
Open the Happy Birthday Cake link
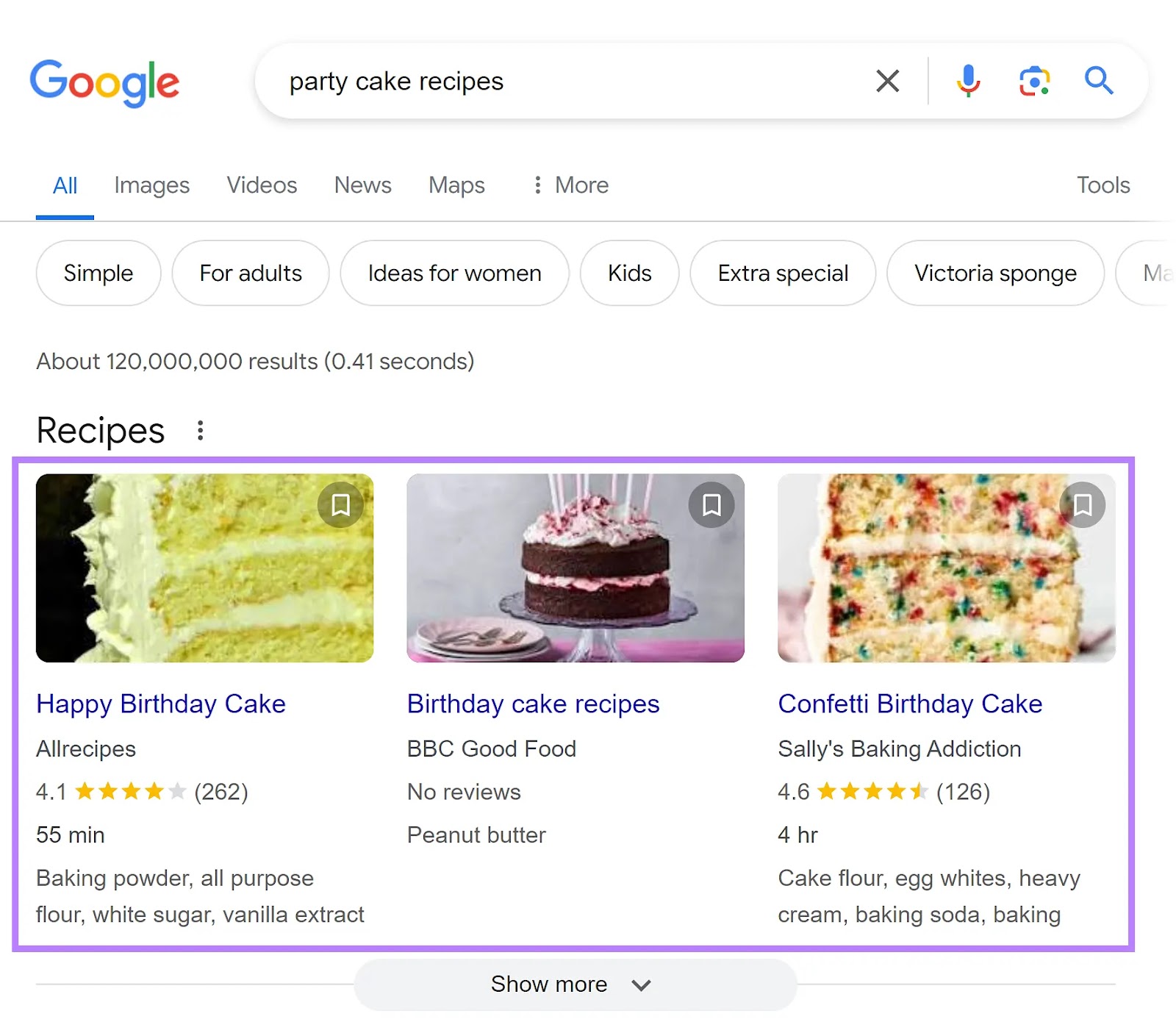(x=160, y=704)
